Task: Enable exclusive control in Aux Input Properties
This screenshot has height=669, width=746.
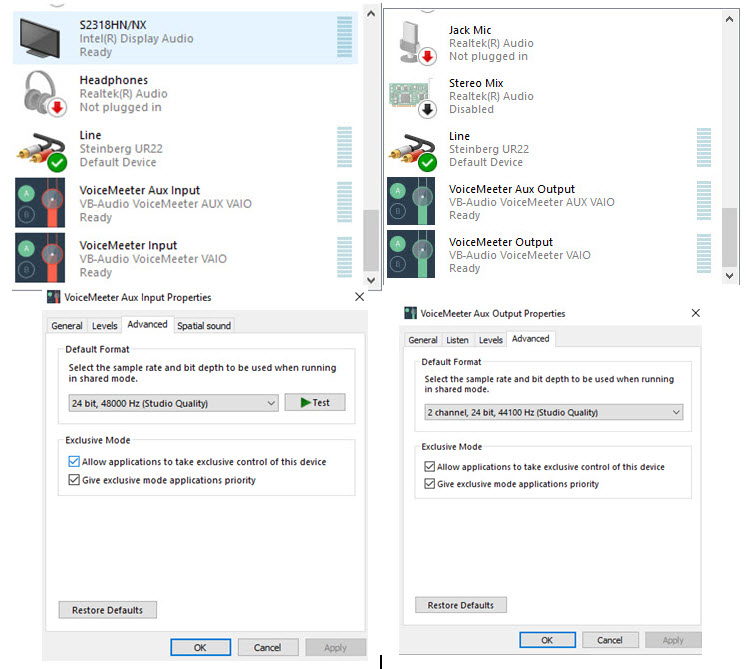Action: click(74, 461)
